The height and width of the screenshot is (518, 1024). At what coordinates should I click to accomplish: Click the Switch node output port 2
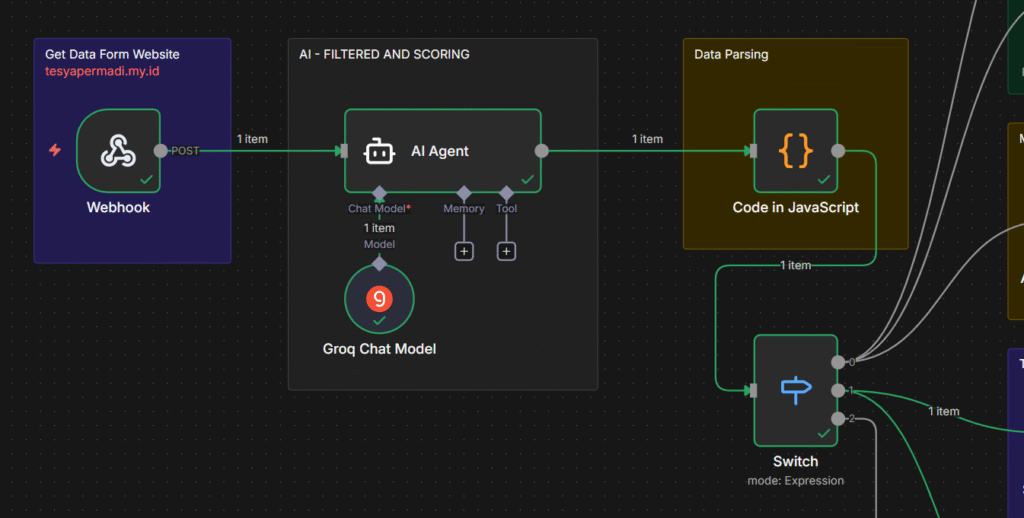837,418
